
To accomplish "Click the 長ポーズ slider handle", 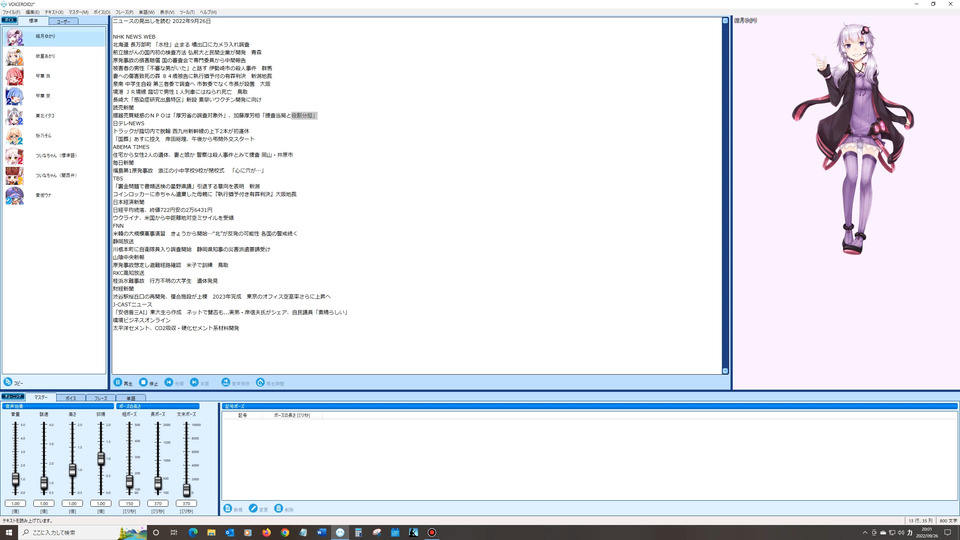I will [x=158, y=484].
